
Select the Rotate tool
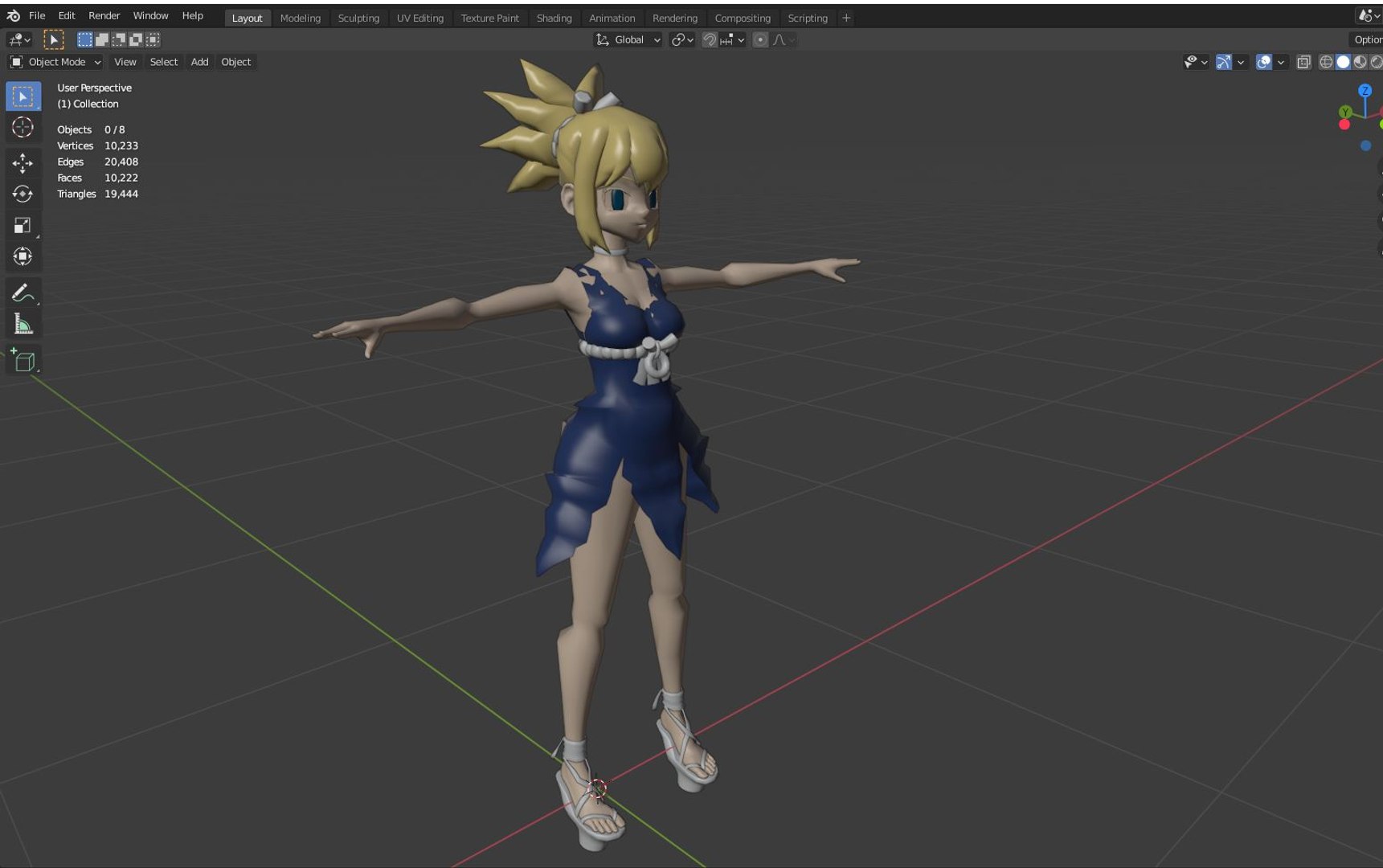tap(23, 194)
